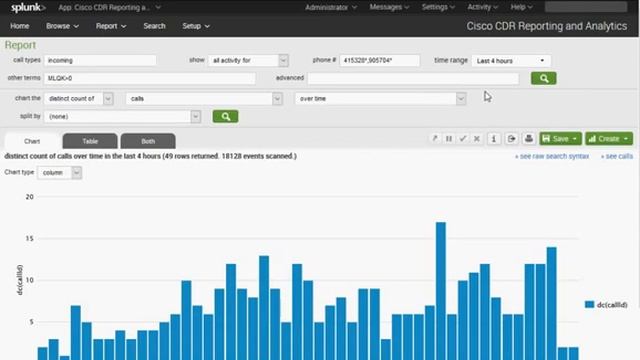Click the tallest chart column bar
Viewport: 640px width, 360px height.
coord(441,291)
